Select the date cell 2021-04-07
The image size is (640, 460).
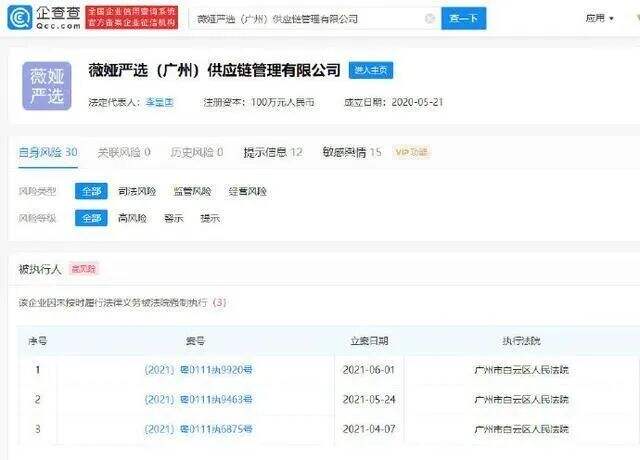[369, 429]
